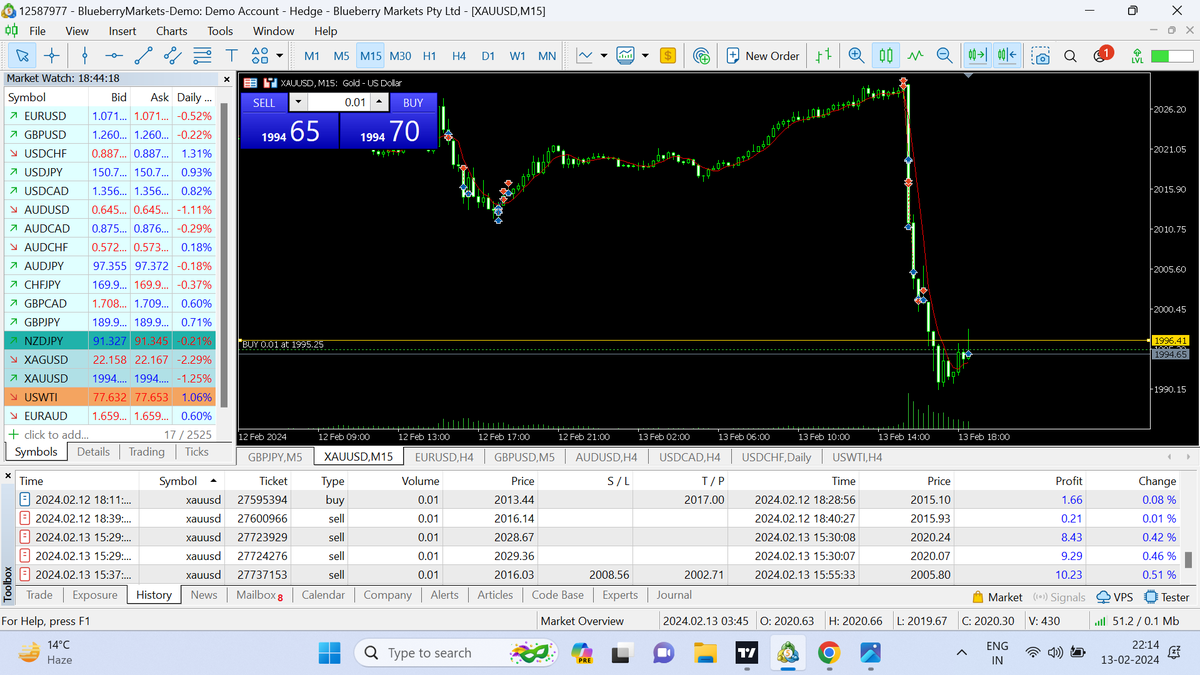
Task: Switch to Market Watch Ticks tab
Action: (197, 452)
